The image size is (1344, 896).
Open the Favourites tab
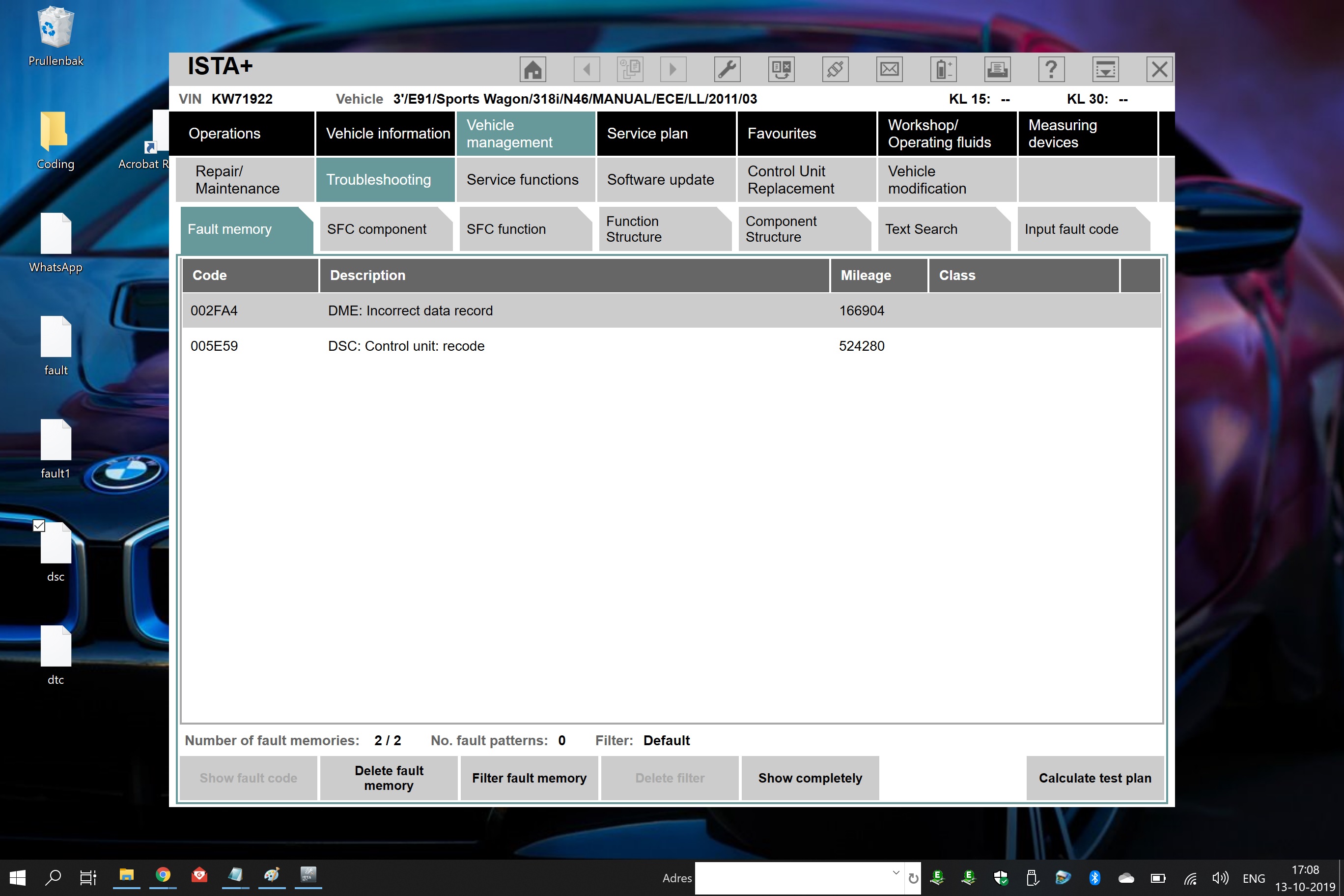(807, 134)
